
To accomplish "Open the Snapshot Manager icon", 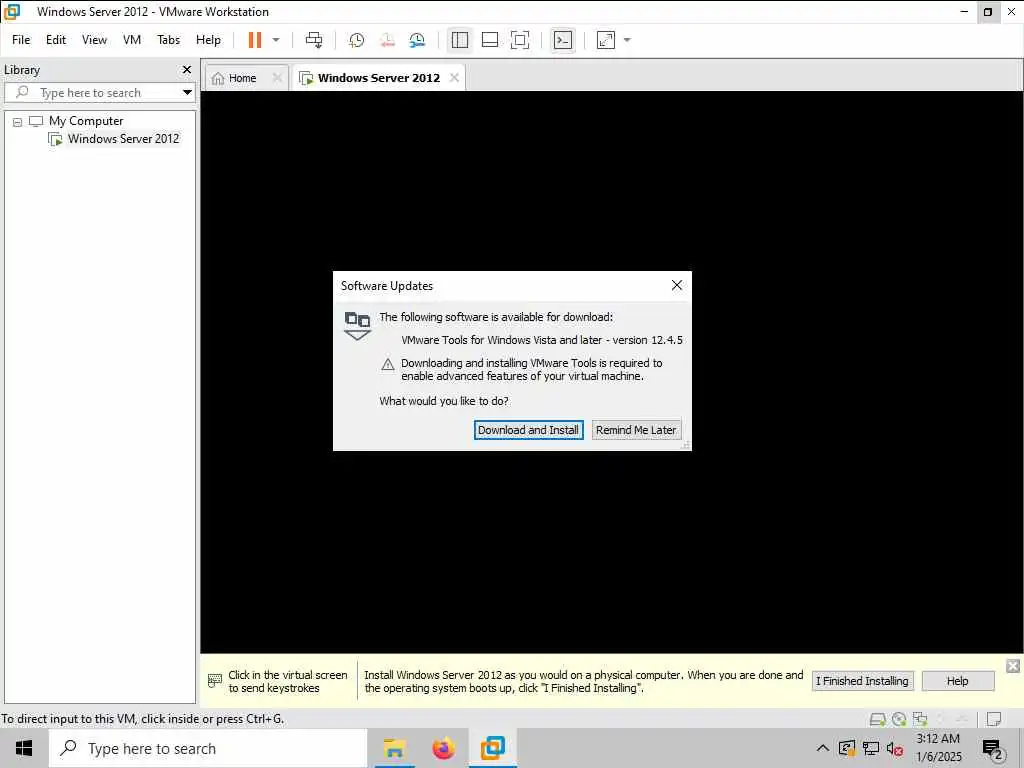I will (x=417, y=40).
